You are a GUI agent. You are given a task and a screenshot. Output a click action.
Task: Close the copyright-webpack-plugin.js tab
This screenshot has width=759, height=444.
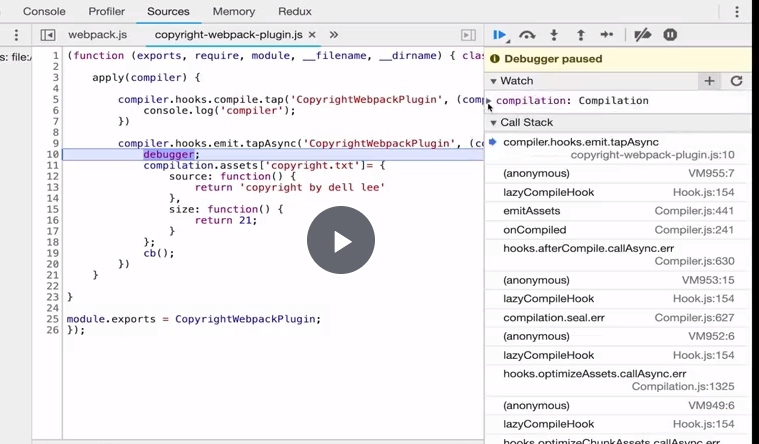[x=312, y=35]
